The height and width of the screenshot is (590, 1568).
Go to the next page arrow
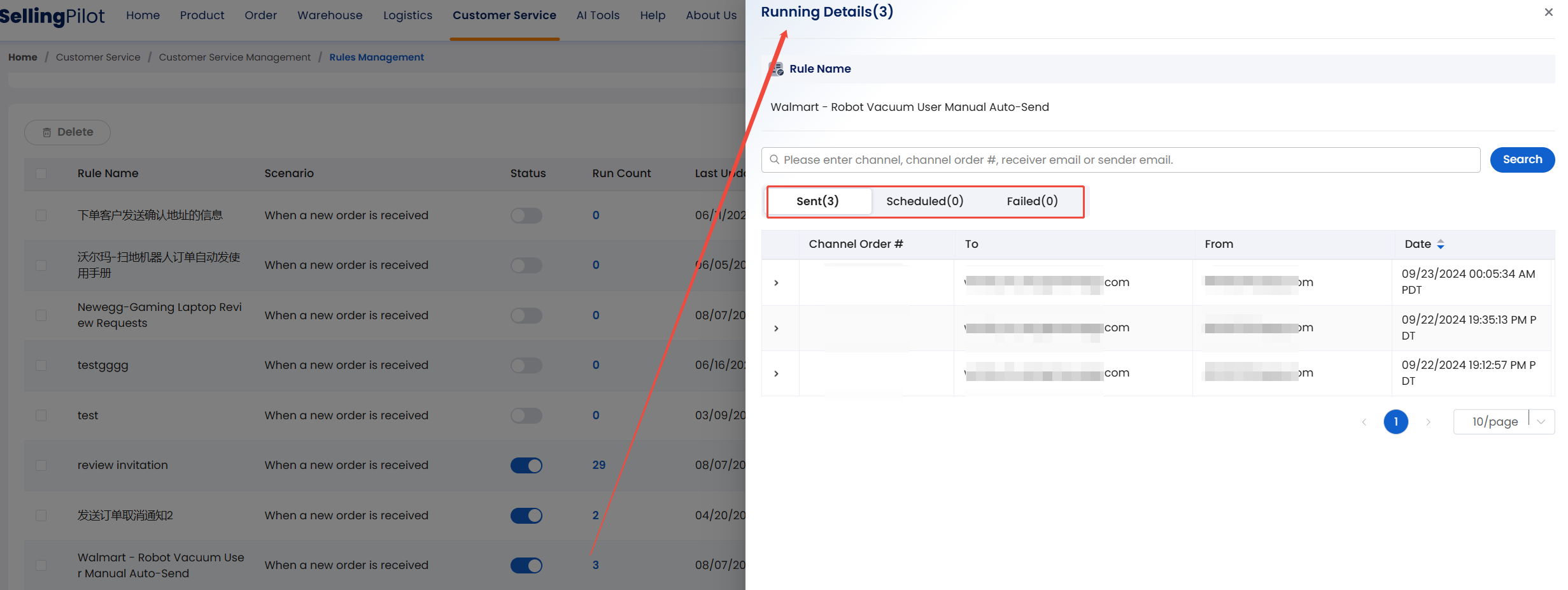pyautogui.click(x=1428, y=422)
